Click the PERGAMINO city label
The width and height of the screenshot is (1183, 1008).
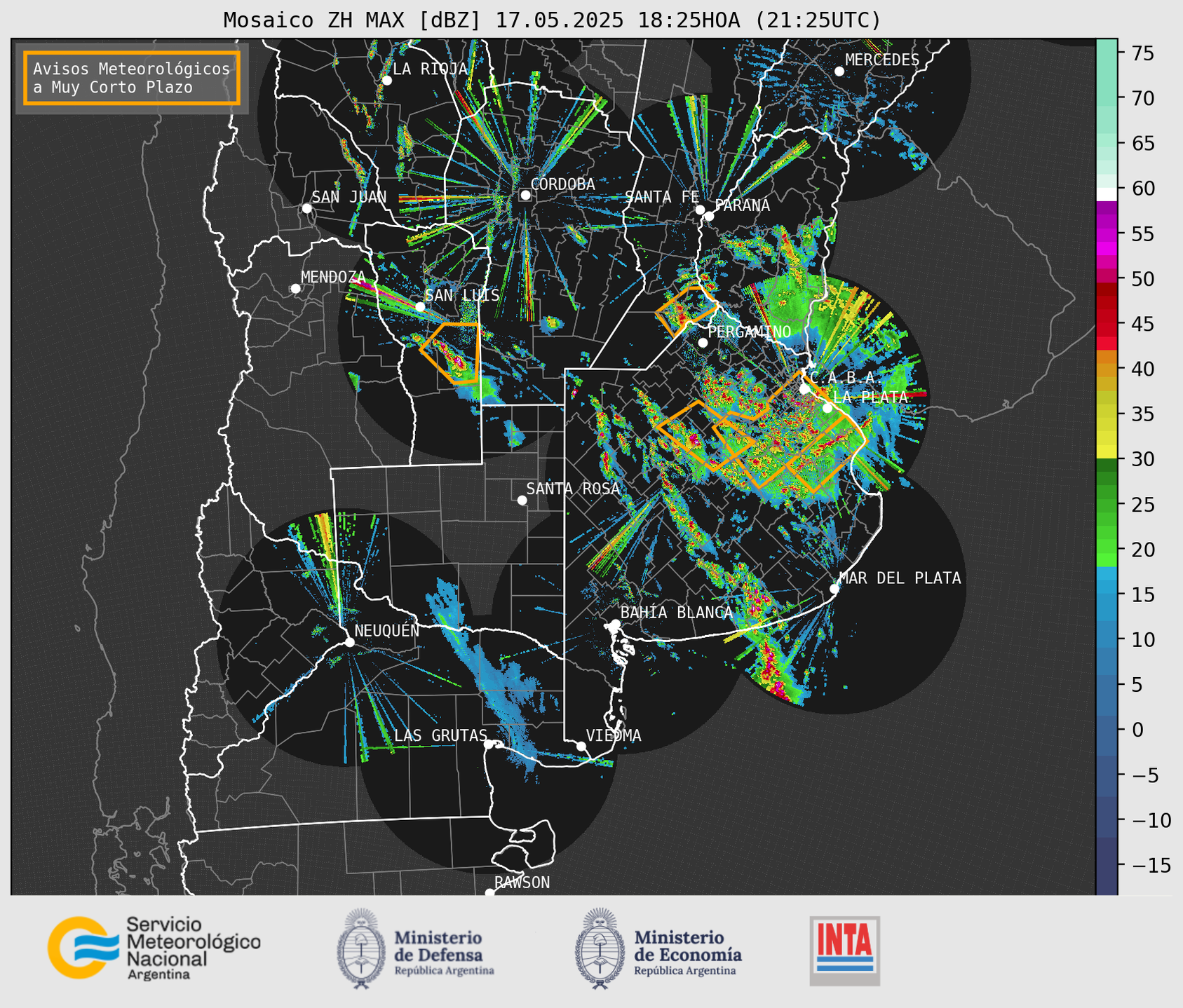point(749,332)
